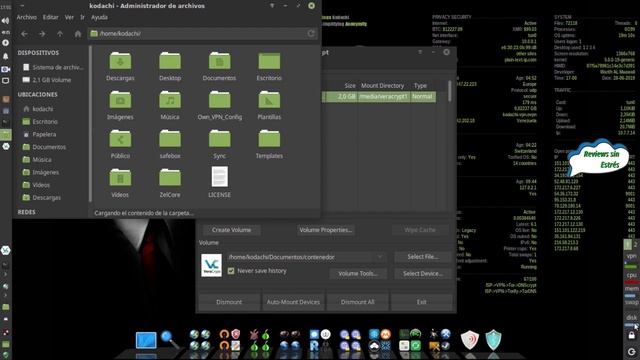Expand the volume path dropdown
The height and width of the screenshot is (360, 640).
point(380,257)
